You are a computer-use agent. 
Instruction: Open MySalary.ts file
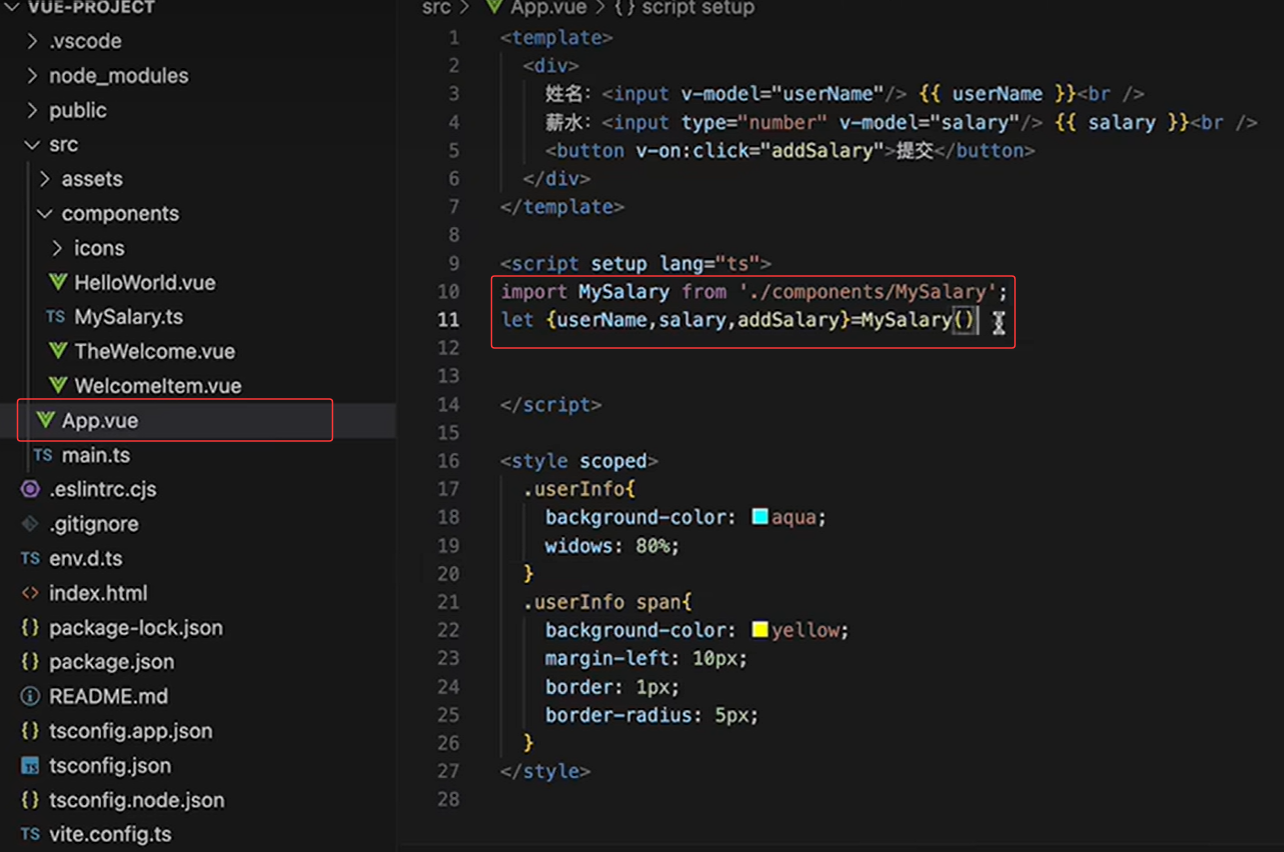coord(129,317)
